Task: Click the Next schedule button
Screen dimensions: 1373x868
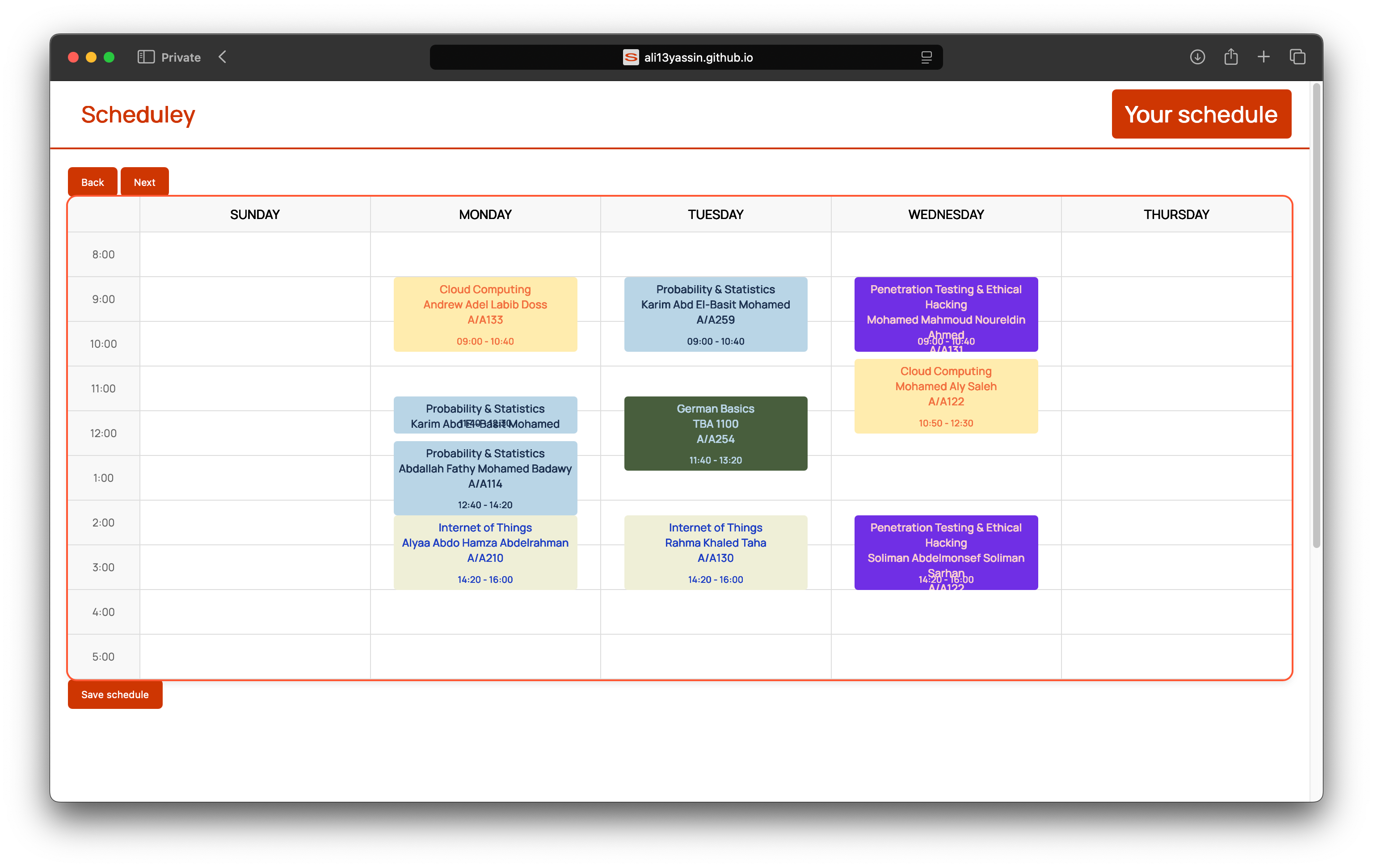Action: click(x=144, y=182)
